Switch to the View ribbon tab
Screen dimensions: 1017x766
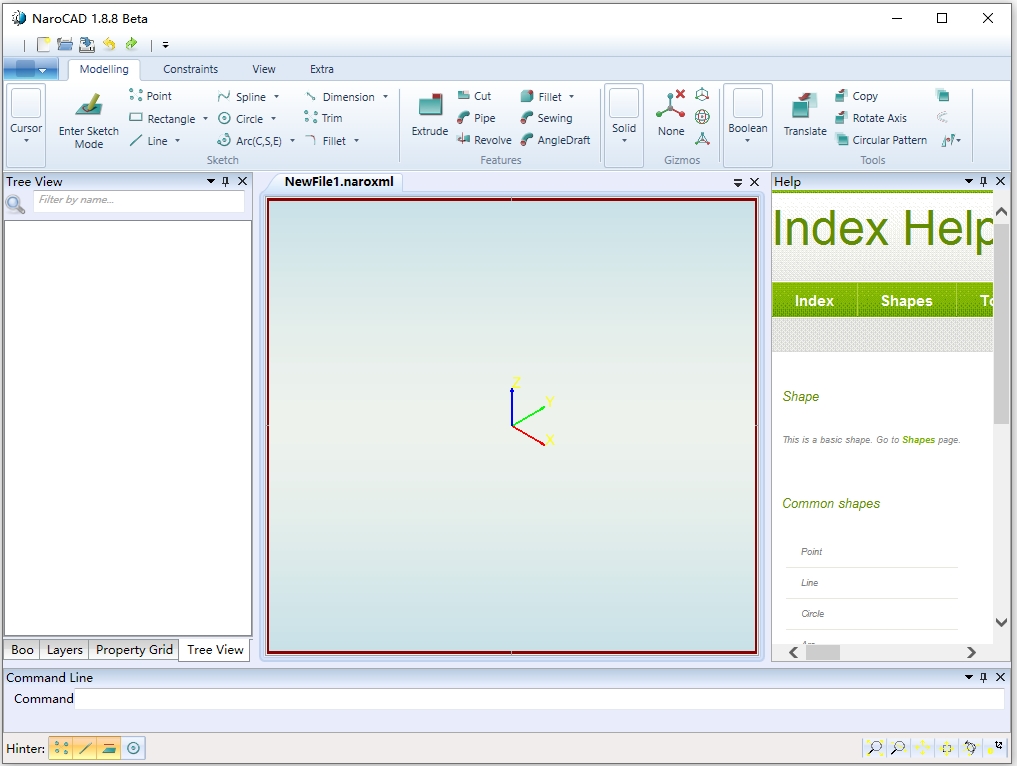(263, 69)
